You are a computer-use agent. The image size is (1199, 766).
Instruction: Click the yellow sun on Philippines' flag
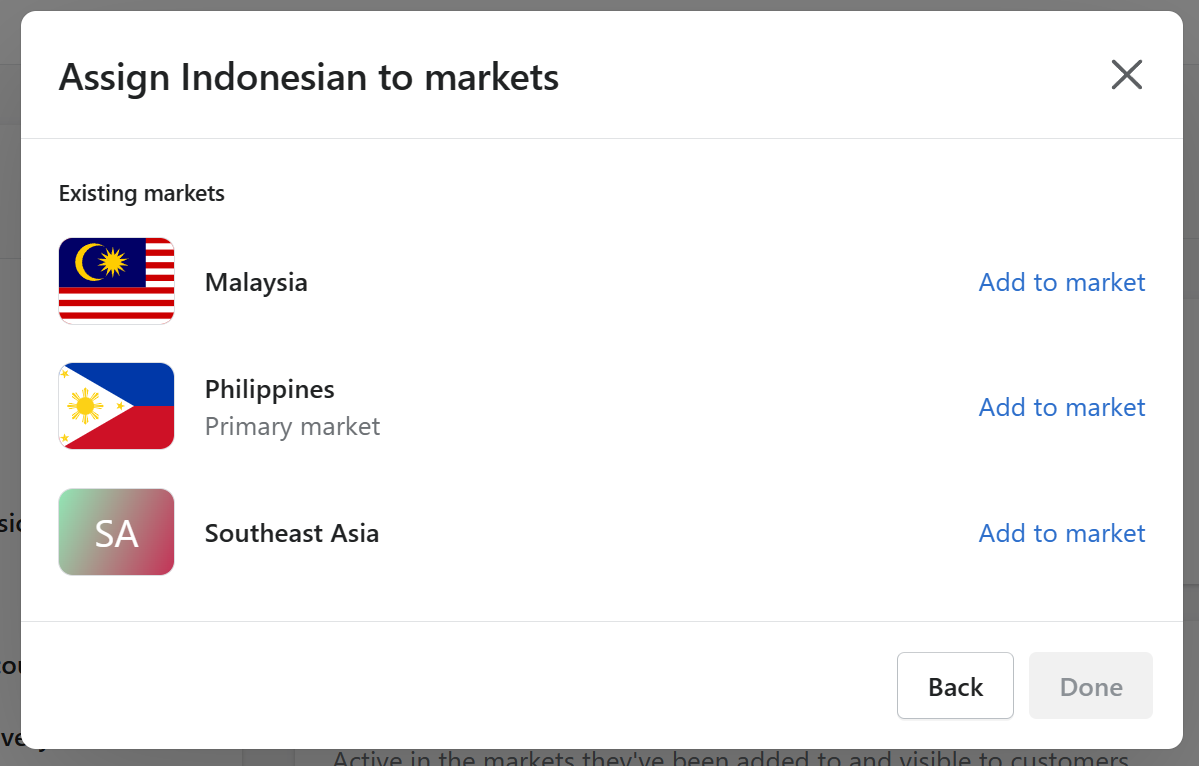[85, 406]
